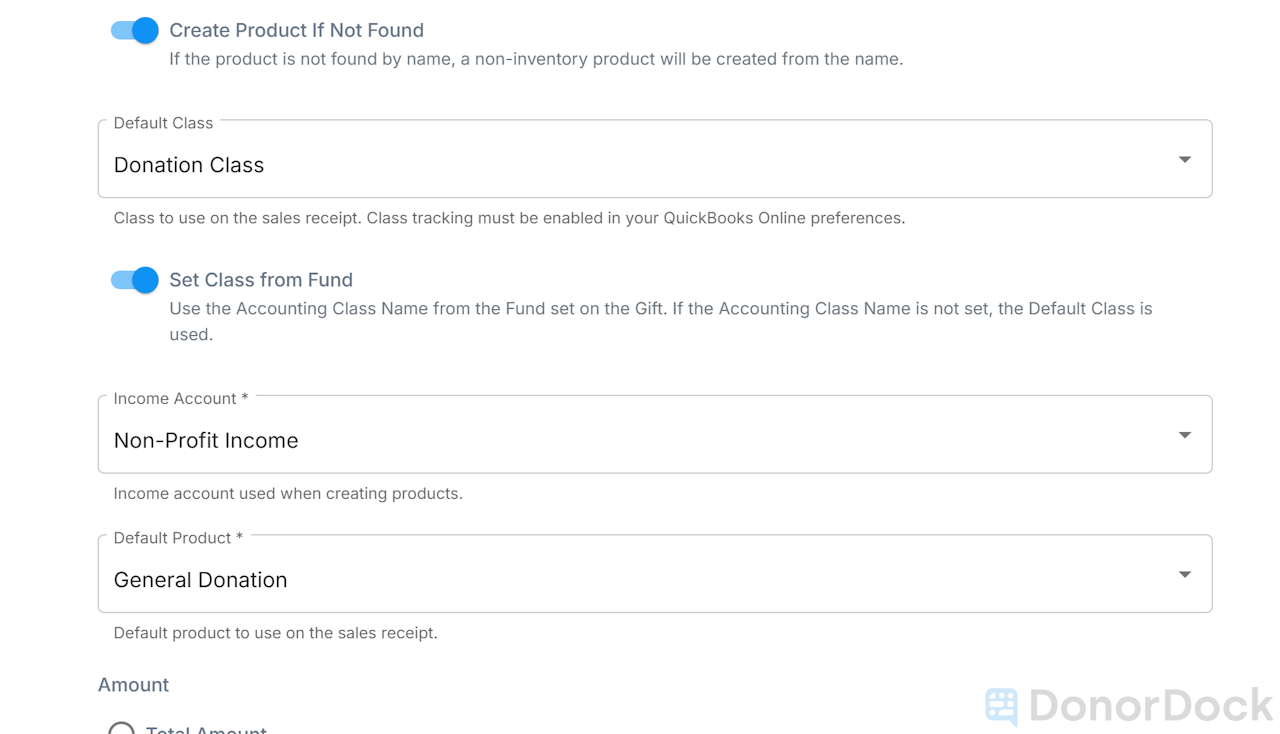
Task: Toggle on Create Product If Not Found
Action: coord(134,30)
